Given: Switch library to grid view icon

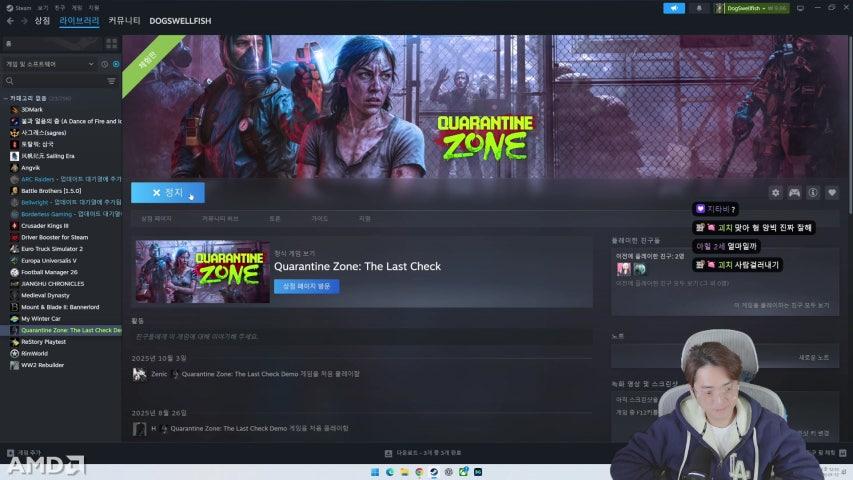Looking at the screenshot, I should point(112,44).
